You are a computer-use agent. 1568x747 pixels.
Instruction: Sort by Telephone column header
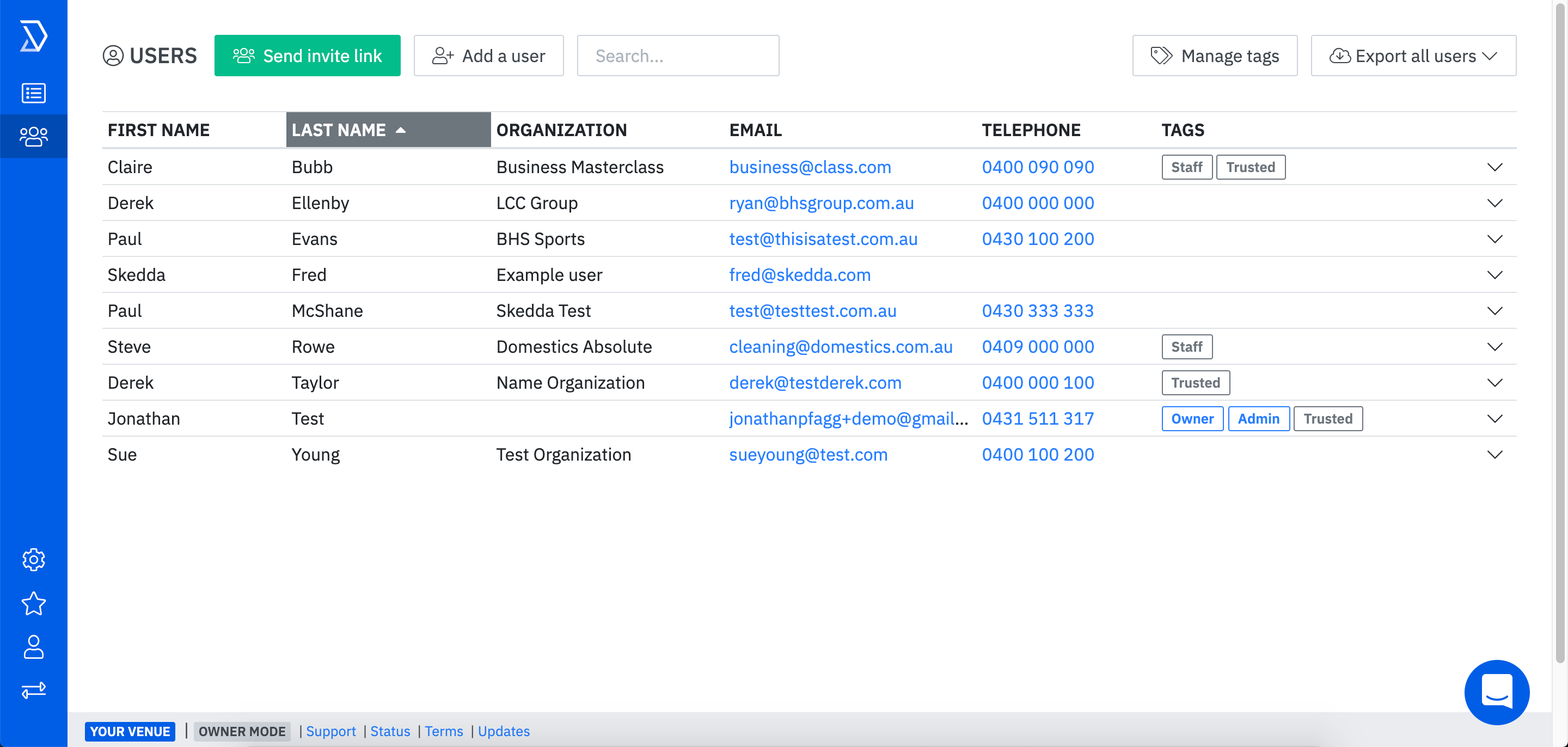point(1031,130)
